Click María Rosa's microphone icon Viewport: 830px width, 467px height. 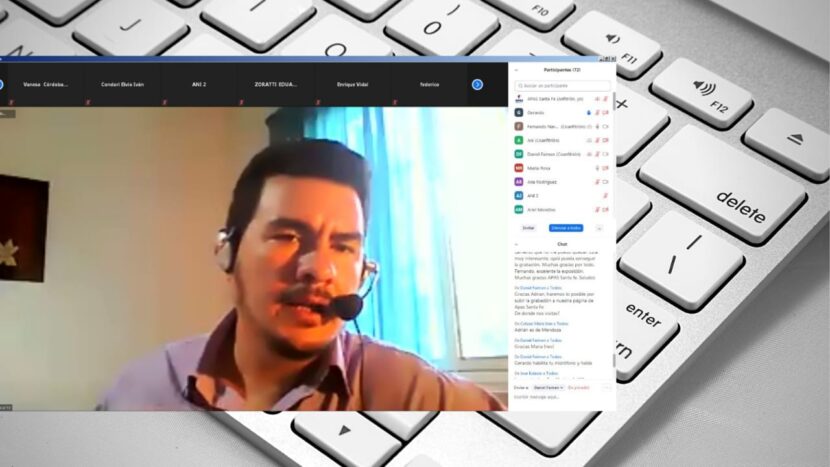pyautogui.click(x=597, y=168)
